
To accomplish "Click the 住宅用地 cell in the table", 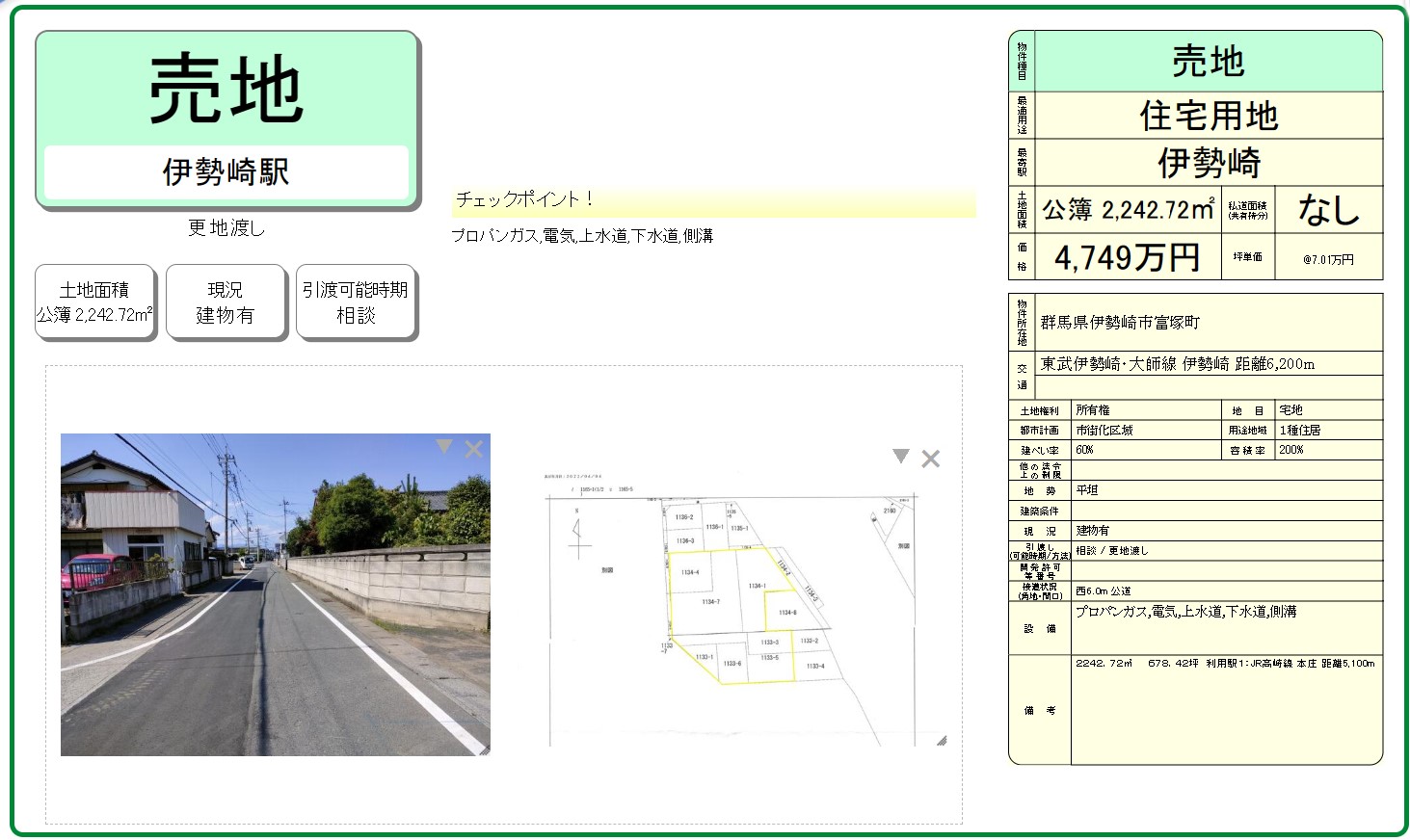I will [1209, 116].
